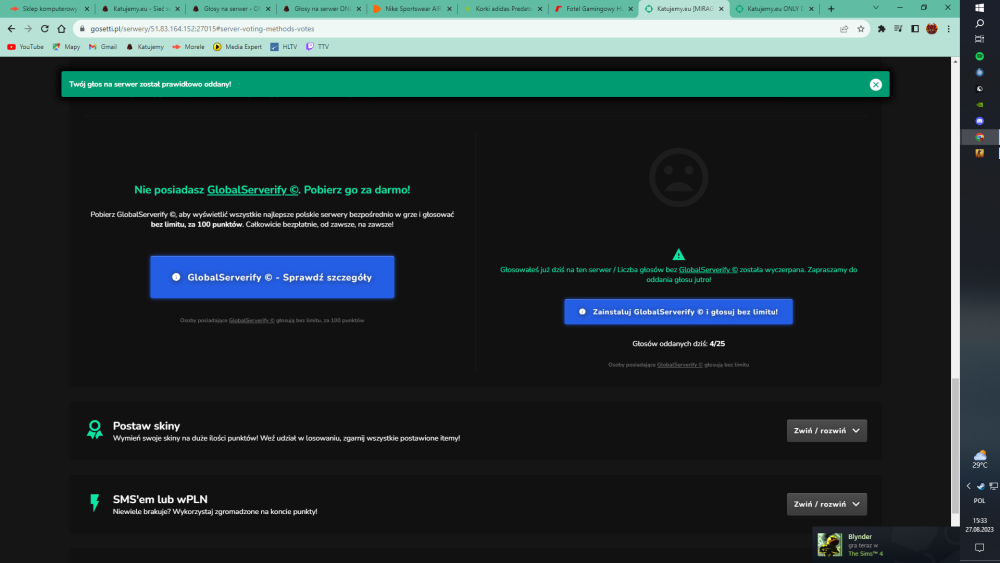The image size is (1000, 563).
Task: Close the Nike Sportswear AIR tab
Action: tap(449, 9)
